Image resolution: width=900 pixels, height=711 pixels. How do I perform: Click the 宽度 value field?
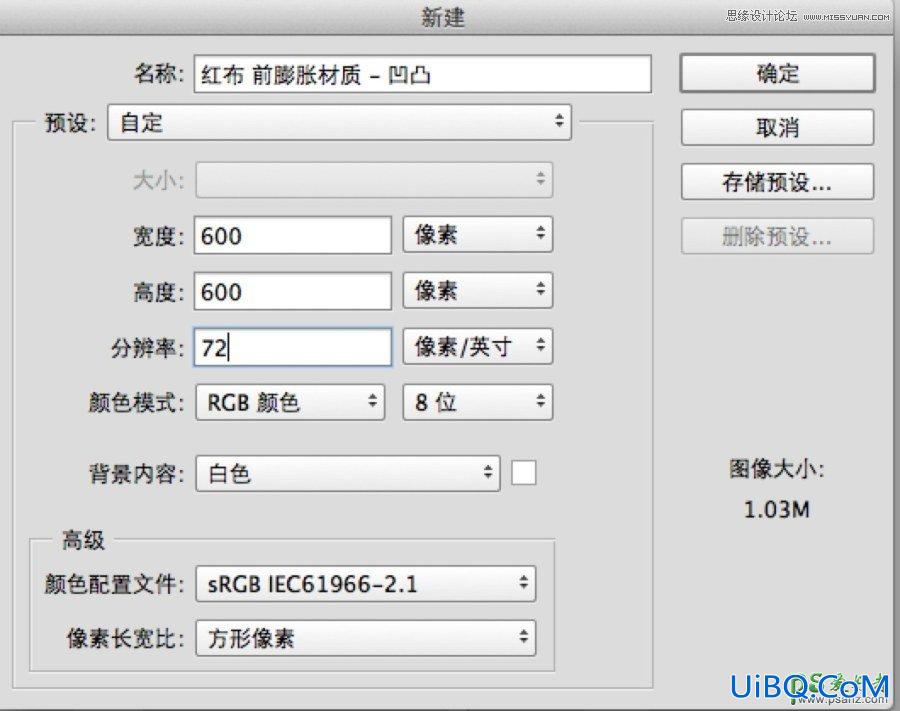pos(293,235)
